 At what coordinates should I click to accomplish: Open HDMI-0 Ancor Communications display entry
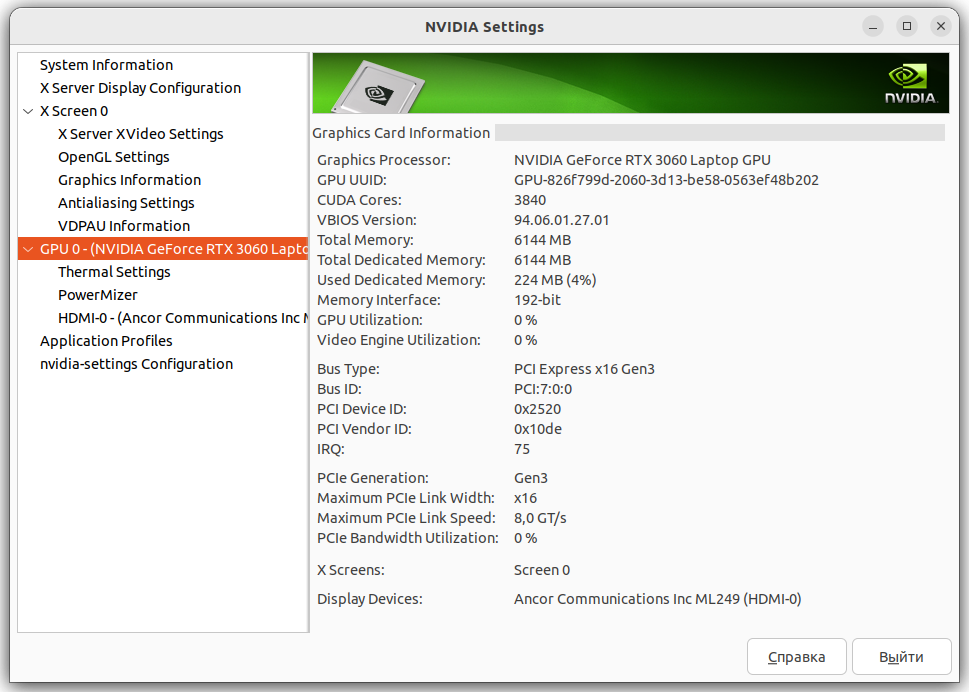click(183, 318)
